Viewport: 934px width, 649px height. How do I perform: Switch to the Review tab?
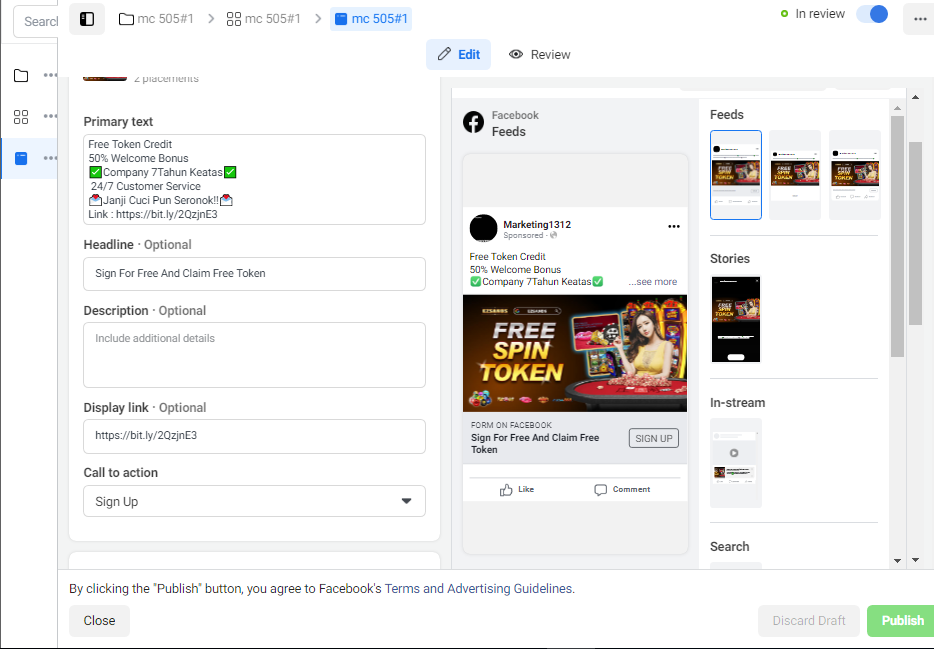pos(539,55)
